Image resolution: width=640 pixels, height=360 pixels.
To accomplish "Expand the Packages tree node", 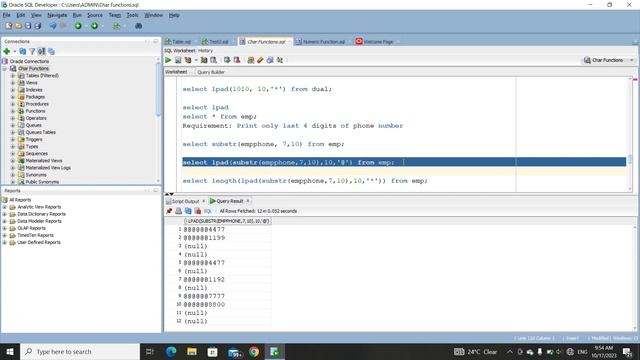I will click(13, 97).
